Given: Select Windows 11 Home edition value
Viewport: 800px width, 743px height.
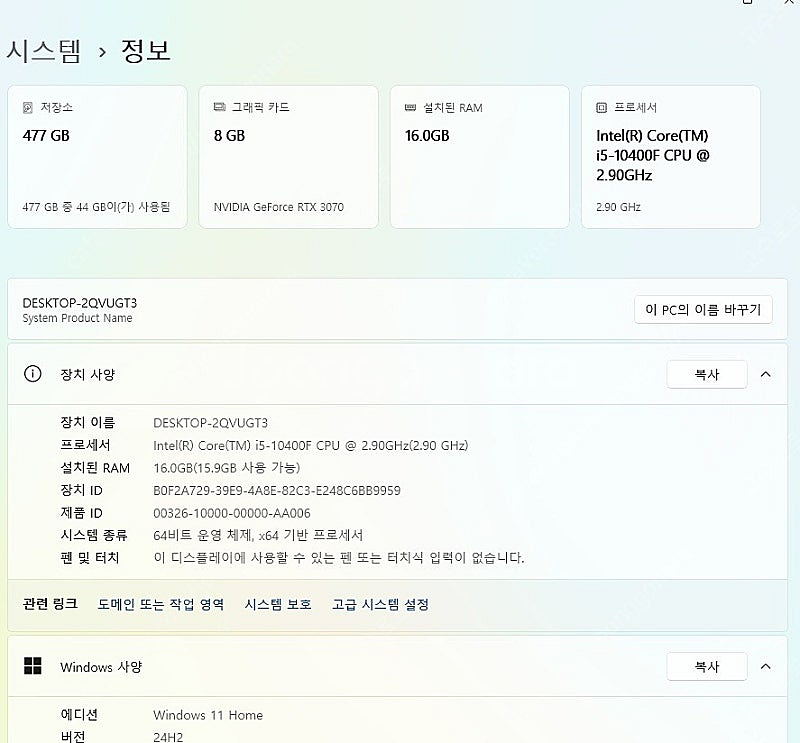Looking at the screenshot, I should pos(208,715).
